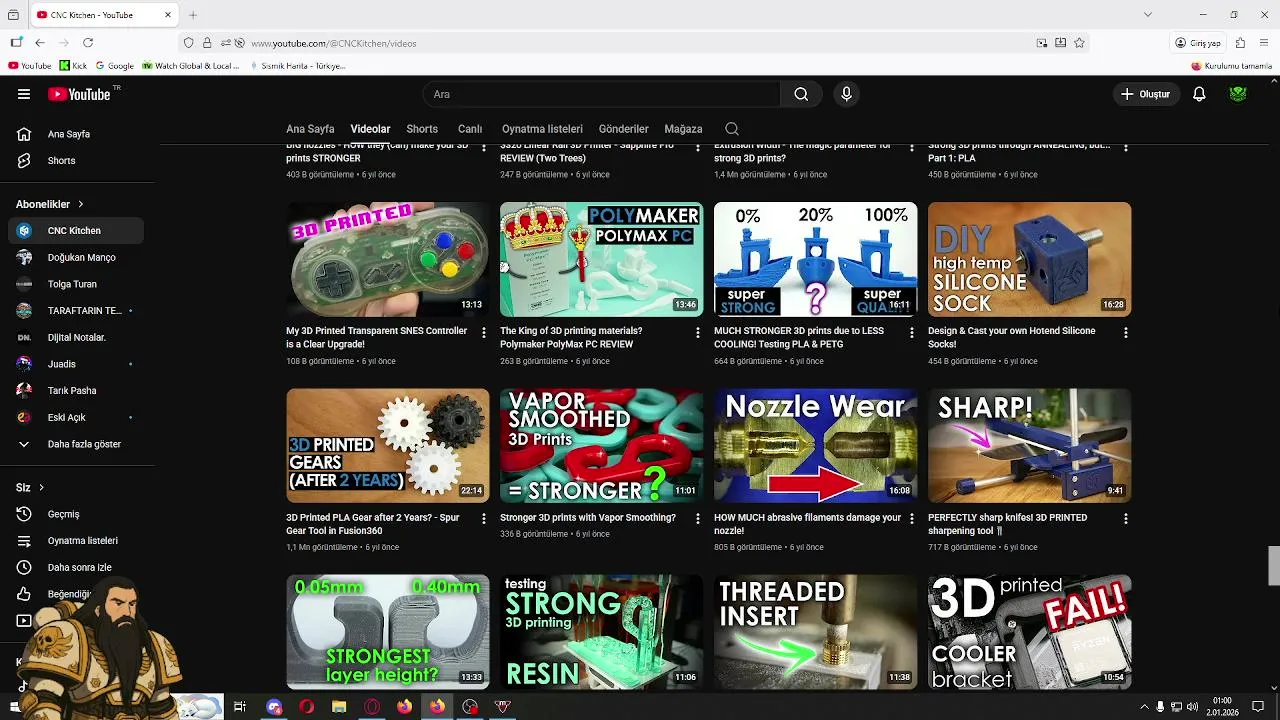Click Giriş yap browser sign-in button

click(x=1198, y=43)
